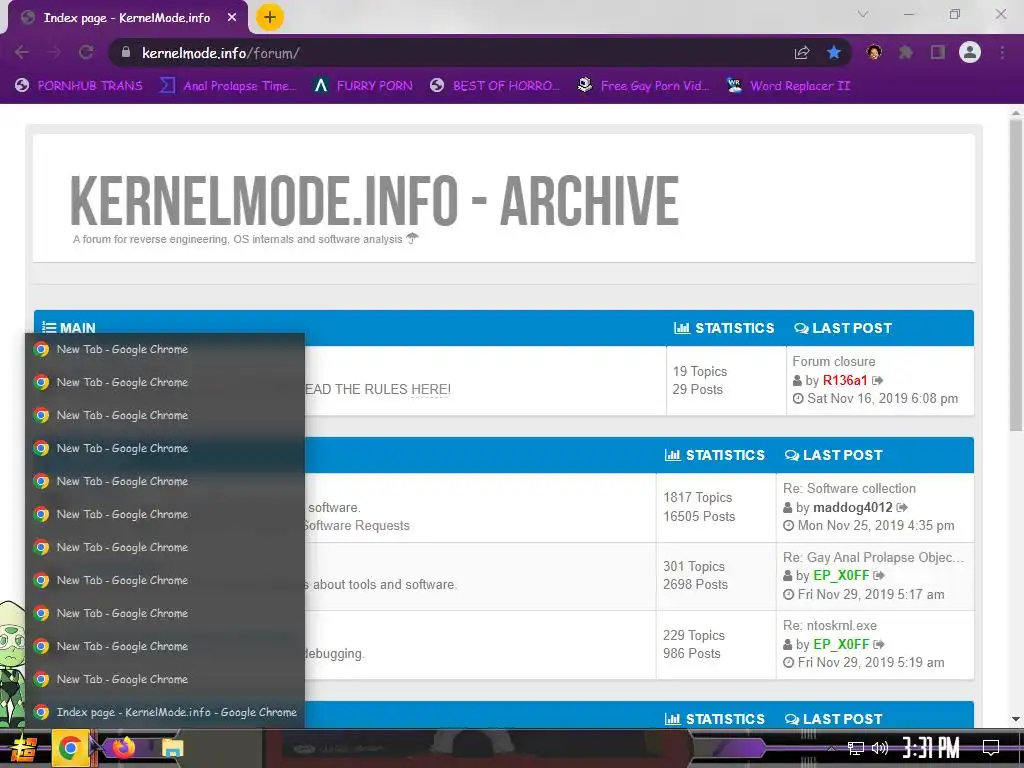
Task: Expand the hidden tray icons chevron
Action: [831, 748]
